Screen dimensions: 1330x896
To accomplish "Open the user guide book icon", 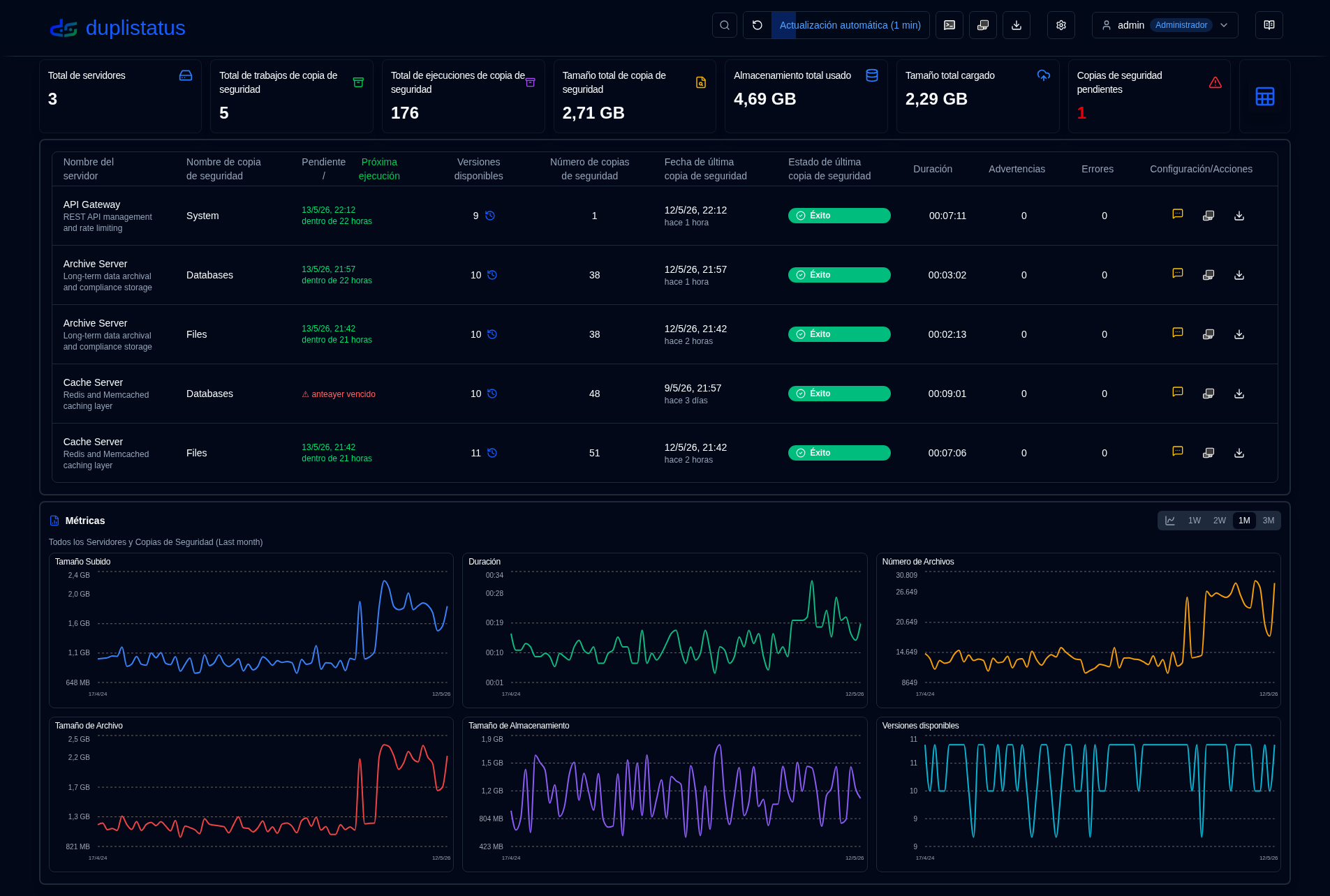I will coord(1269,25).
